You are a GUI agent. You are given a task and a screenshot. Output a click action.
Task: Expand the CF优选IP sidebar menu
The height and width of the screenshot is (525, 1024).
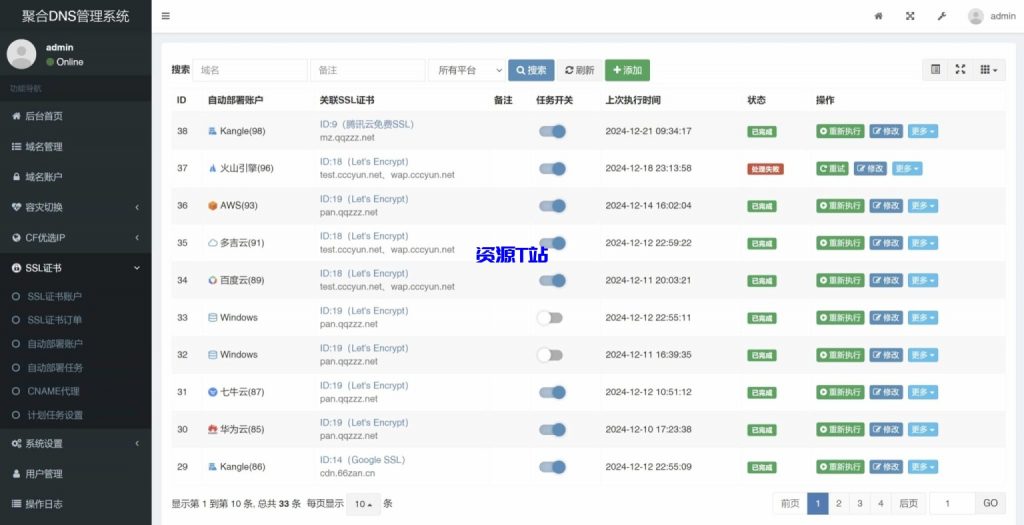coord(76,238)
